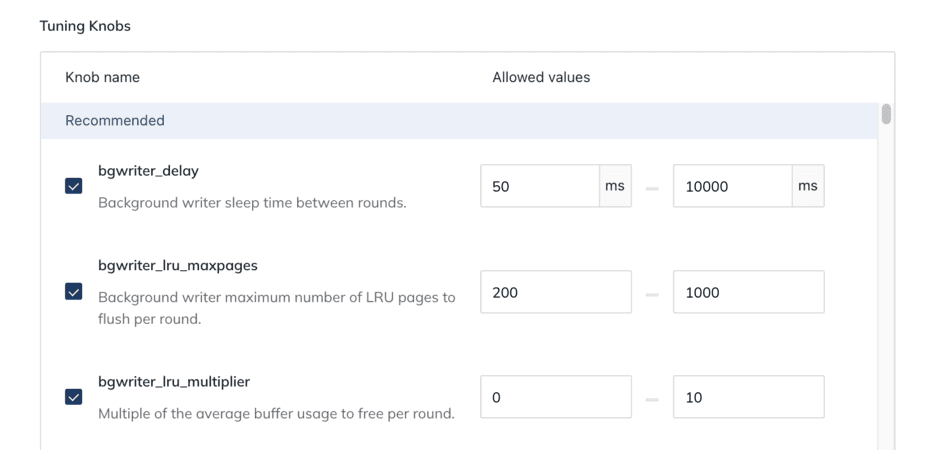
Task: Uncheck the bgwriter_delay knob checkbox
Action: [74, 186]
